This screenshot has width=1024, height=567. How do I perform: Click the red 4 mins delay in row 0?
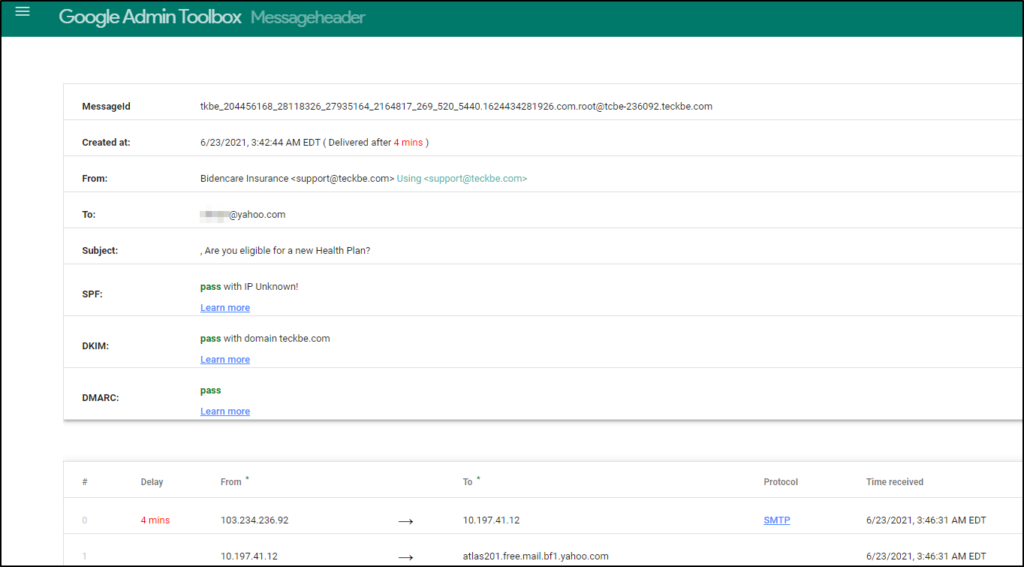pos(155,520)
